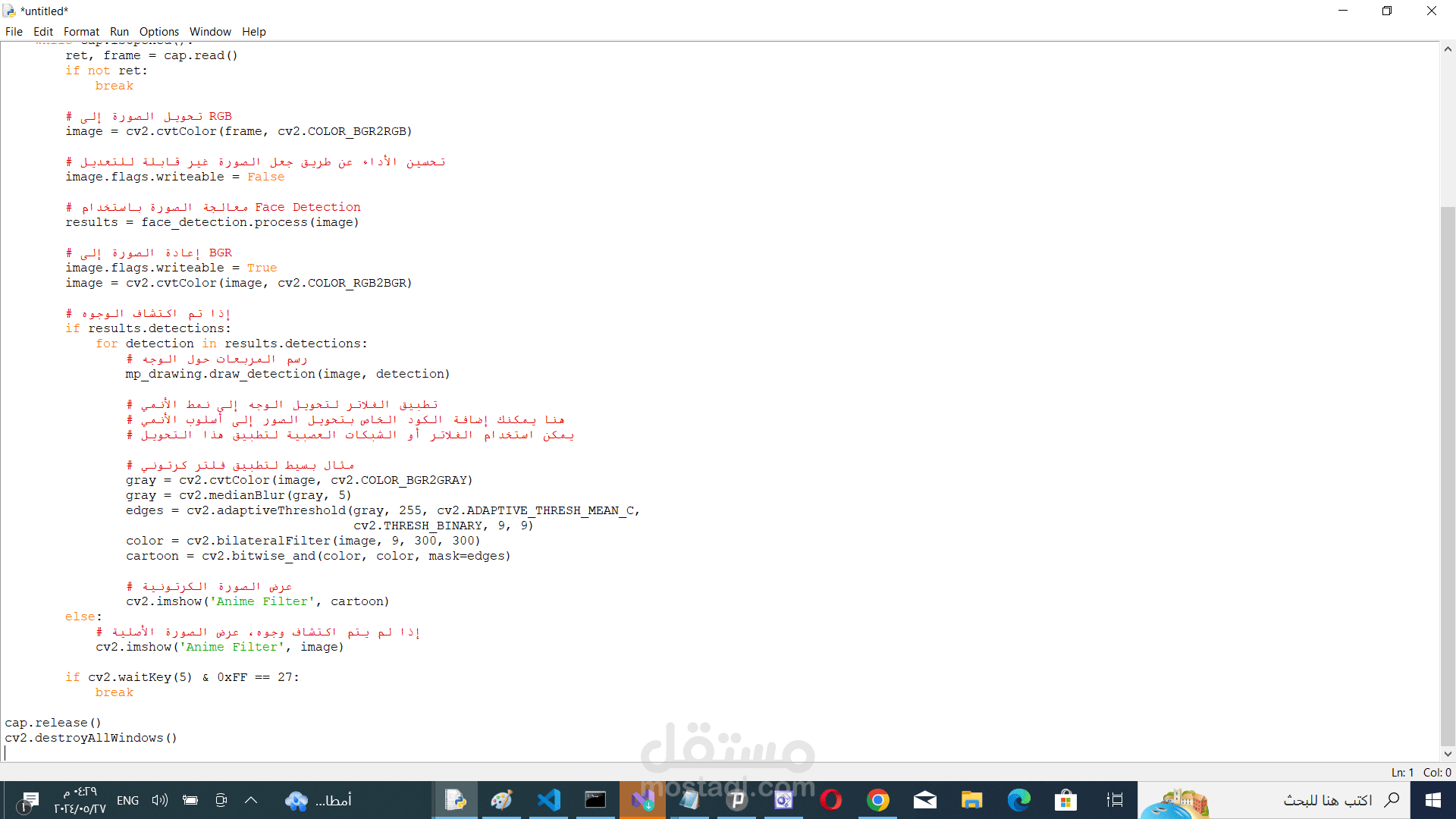Open the Options menu

click(159, 31)
